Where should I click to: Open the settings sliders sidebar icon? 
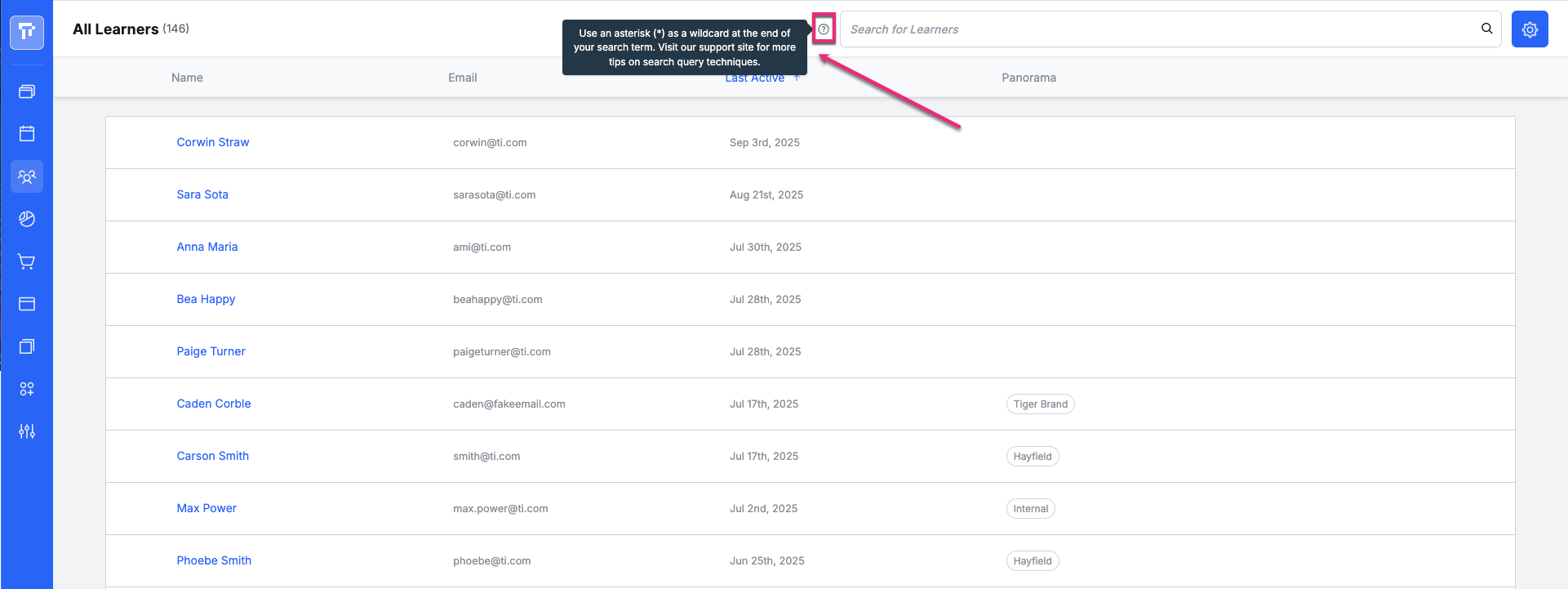(27, 431)
